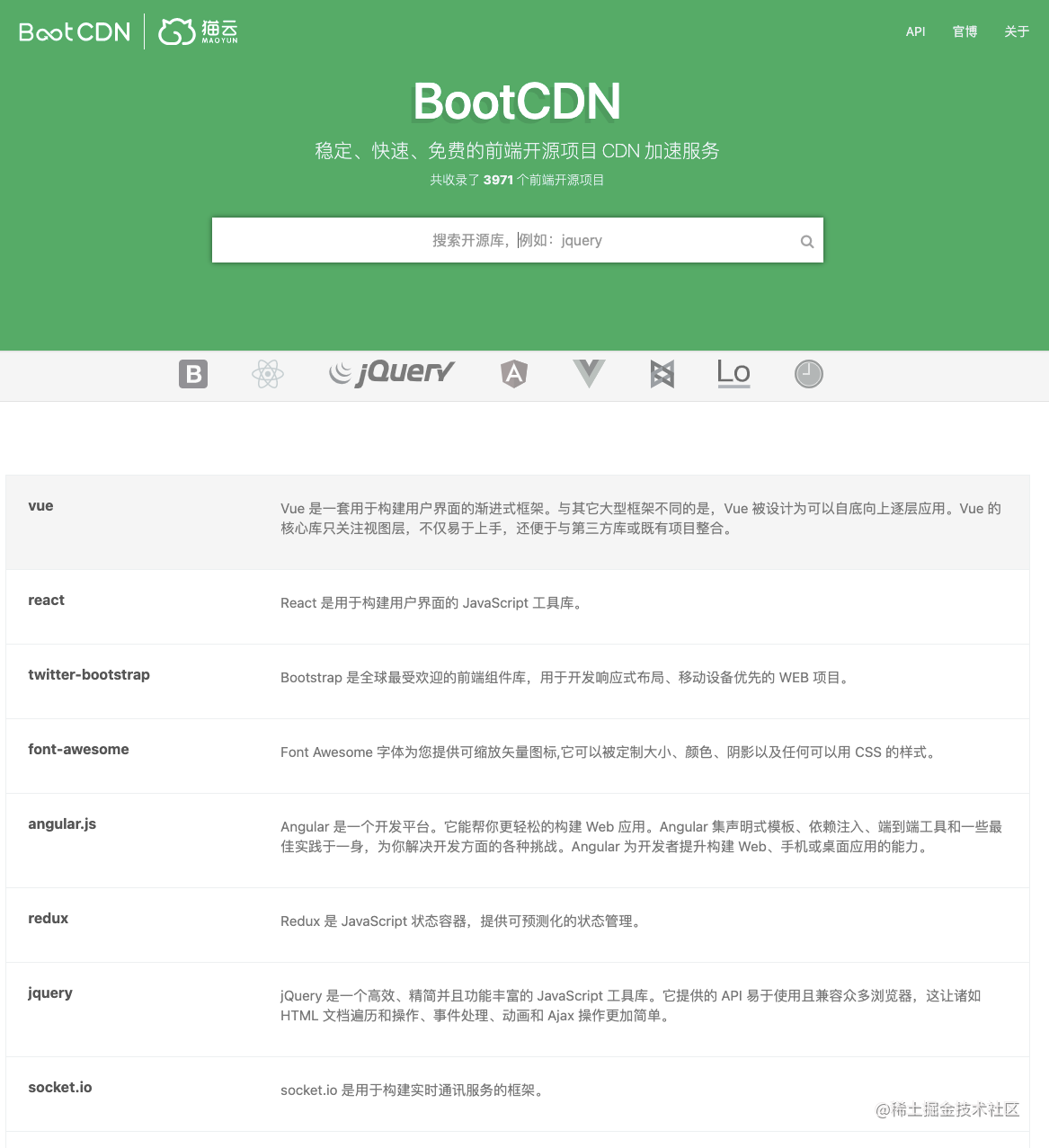The width and height of the screenshot is (1049, 1148).
Task: Click the BootCDN logo in header
Action: pos(75,32)
